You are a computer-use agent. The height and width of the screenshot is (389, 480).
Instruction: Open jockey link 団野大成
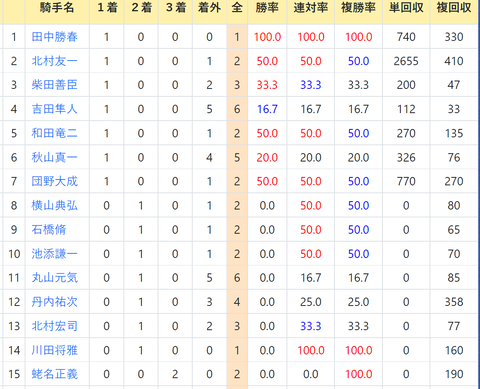click(x=55, y=181)
